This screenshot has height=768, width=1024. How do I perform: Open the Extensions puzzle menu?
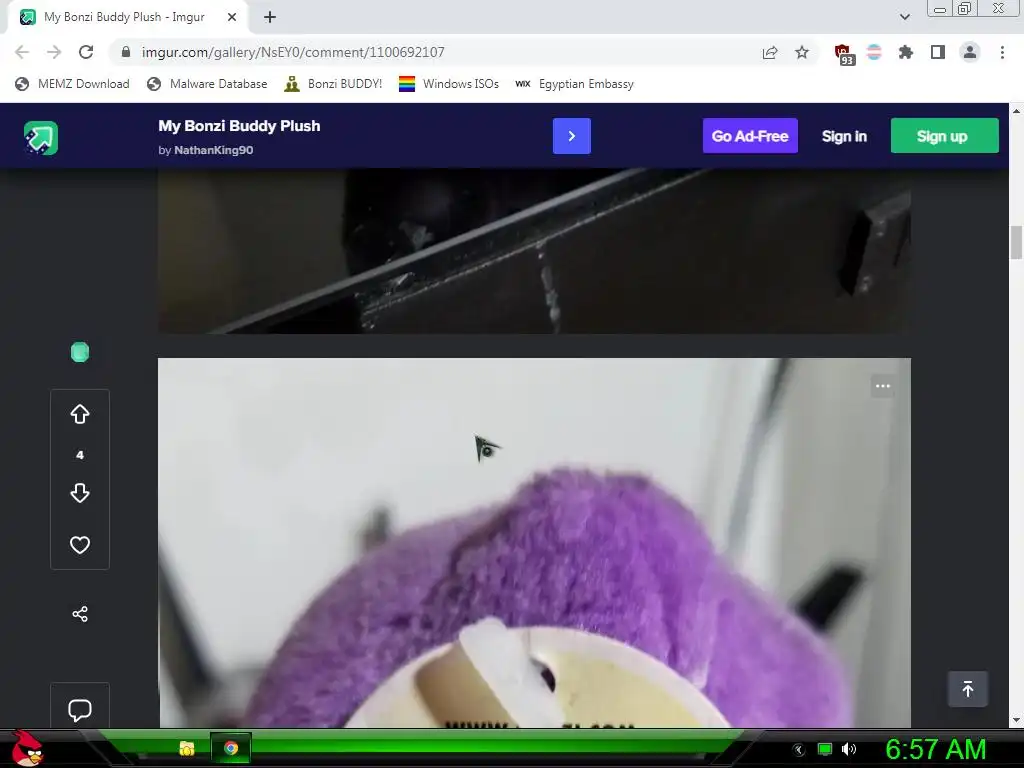pyautogui.click(x=905, y=52)
